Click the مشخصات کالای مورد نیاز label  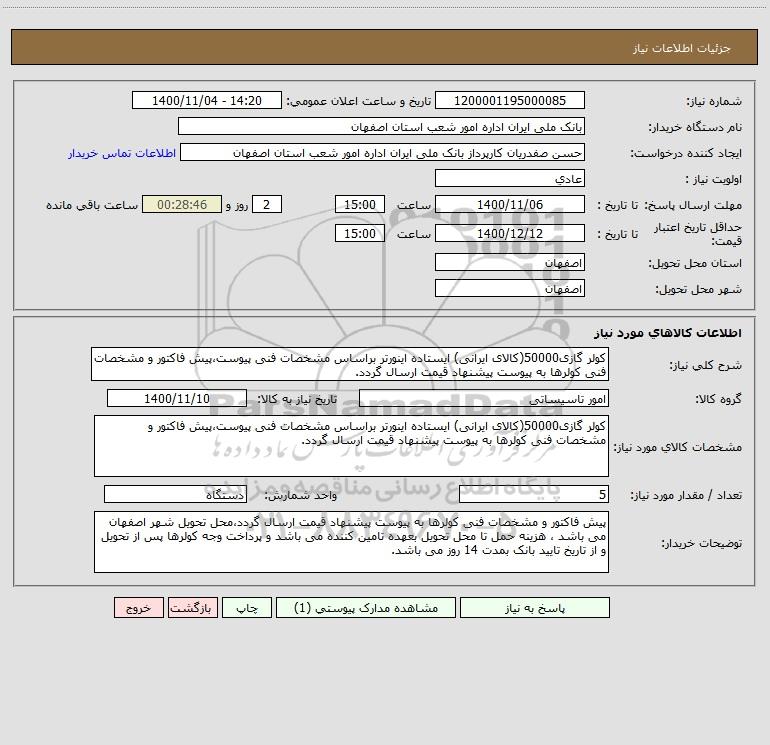click(679, 447)
